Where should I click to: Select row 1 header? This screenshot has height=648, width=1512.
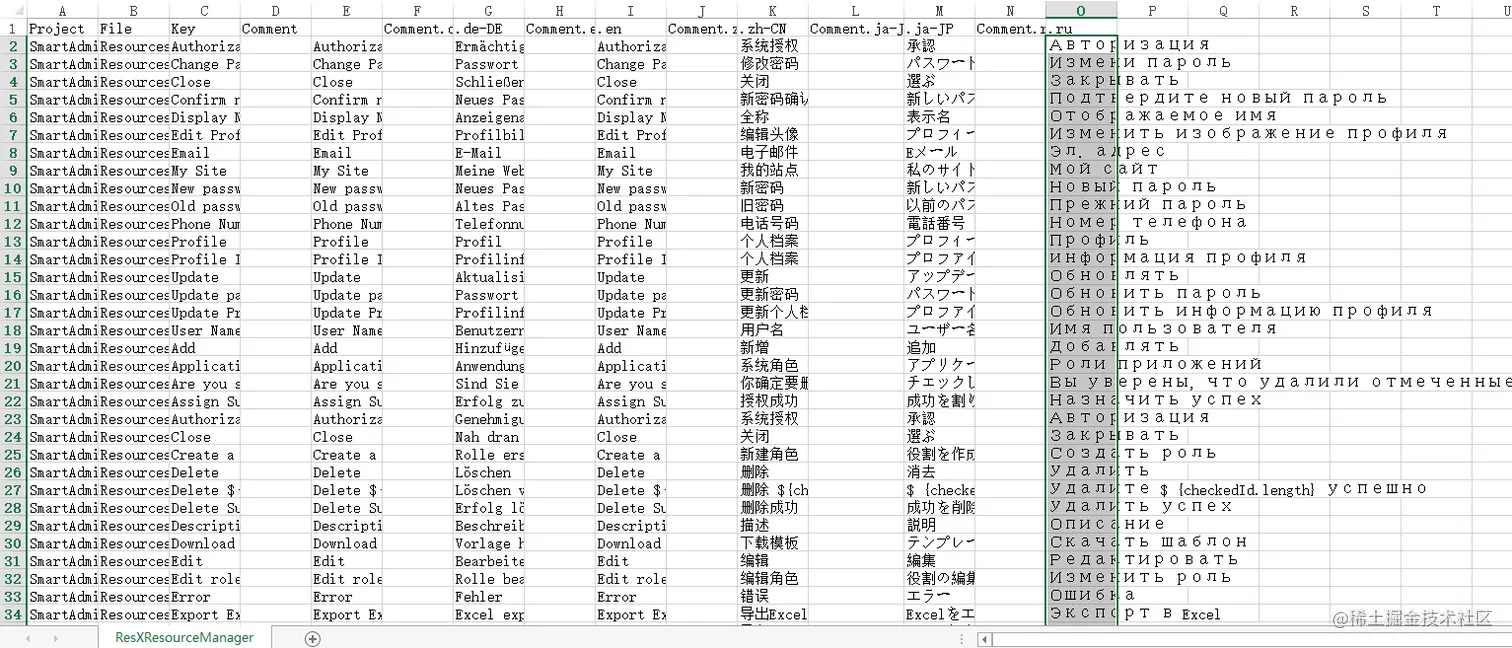click(13, 28)
